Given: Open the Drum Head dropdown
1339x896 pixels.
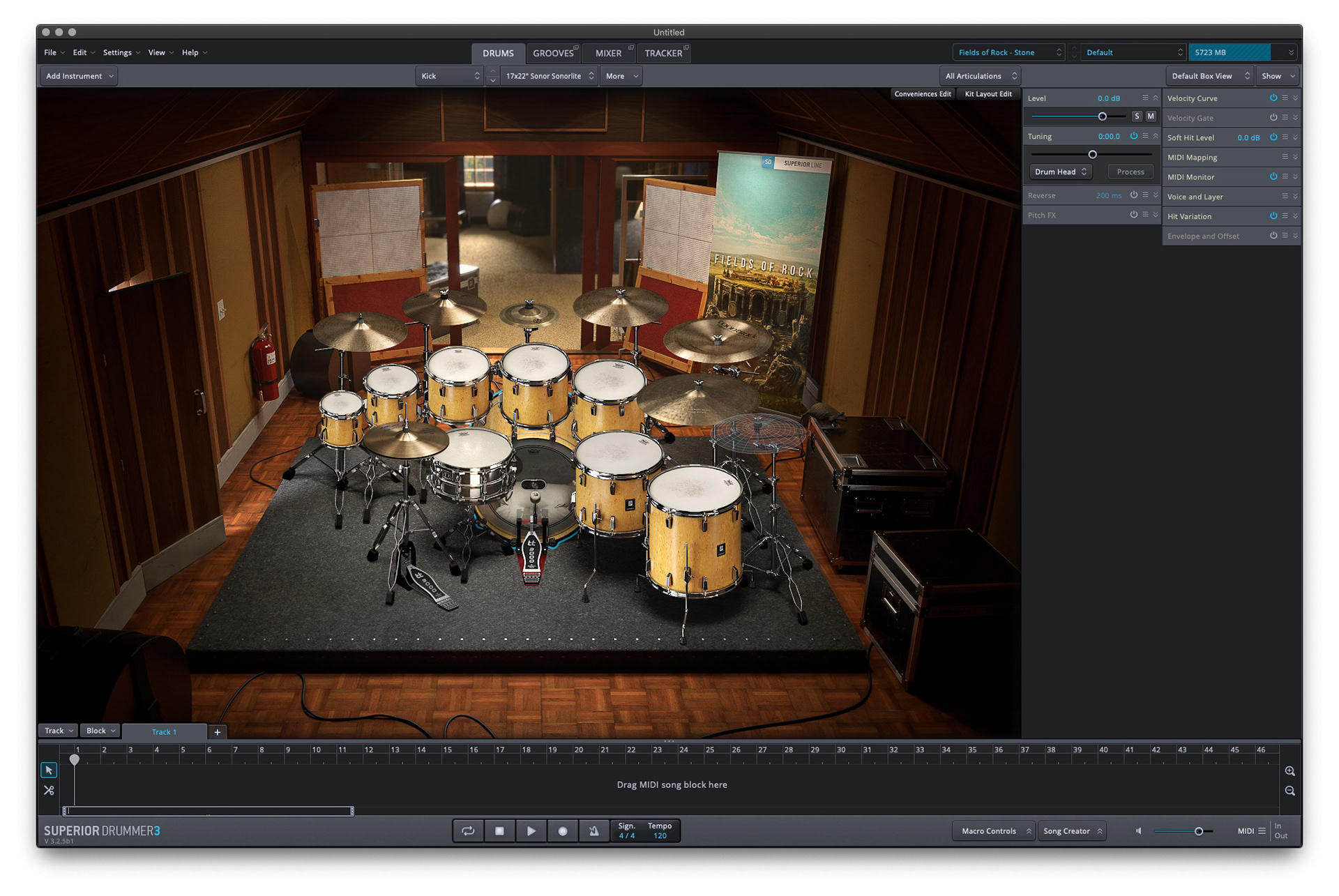Looking at the screenshot, I should [1060, 172].
